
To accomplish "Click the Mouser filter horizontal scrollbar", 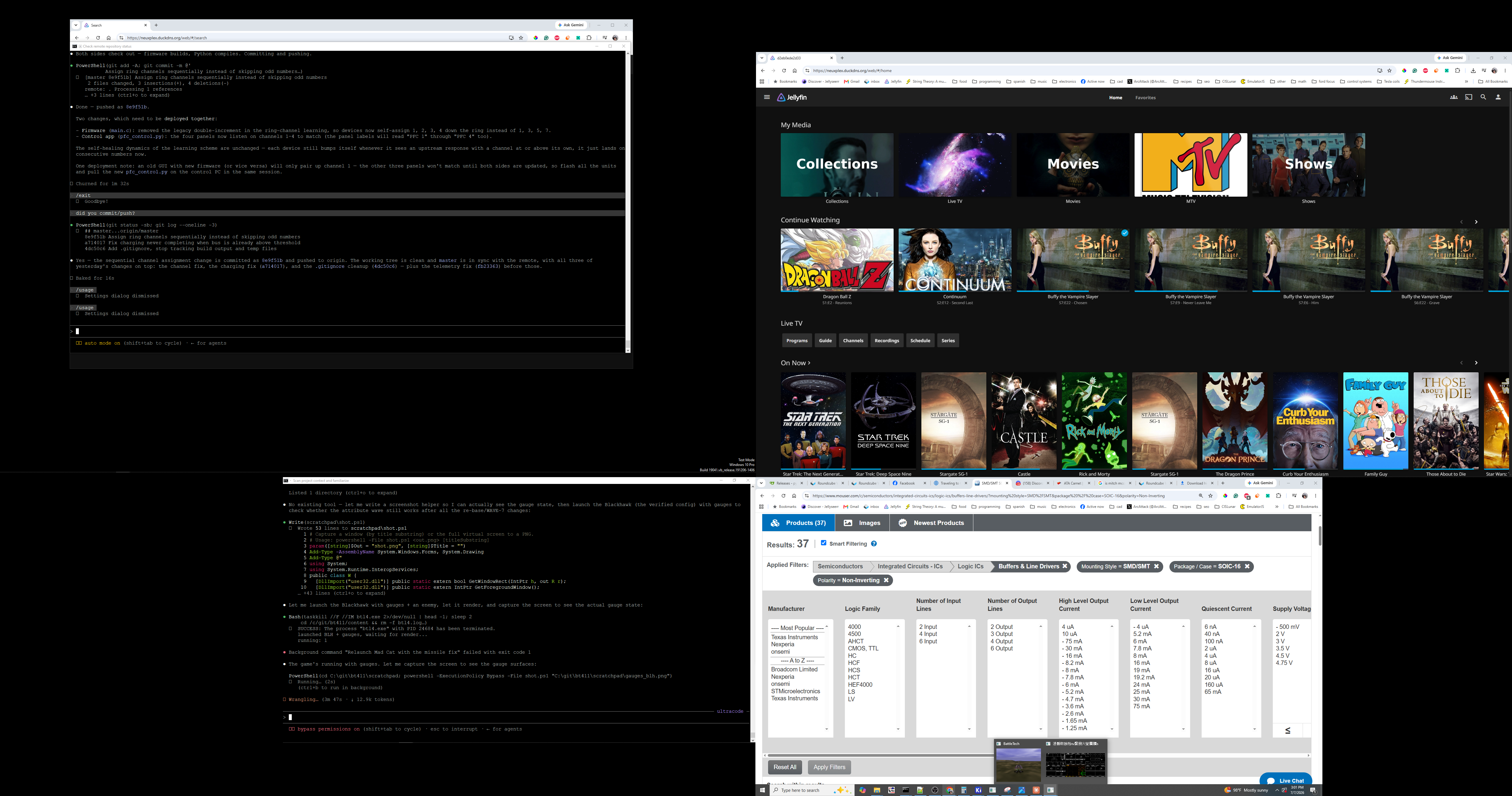I will point(880,755).
